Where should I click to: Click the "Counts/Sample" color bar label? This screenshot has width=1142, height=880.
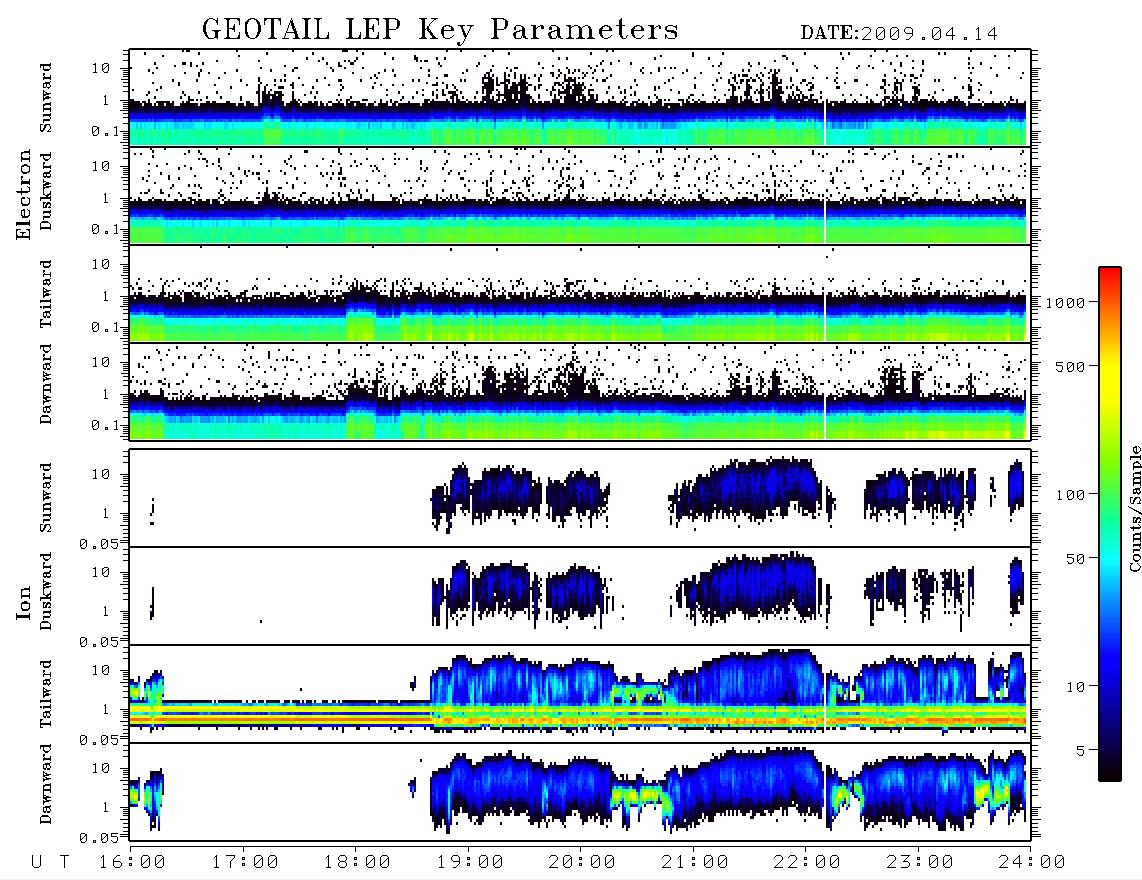coord(1134,508)
